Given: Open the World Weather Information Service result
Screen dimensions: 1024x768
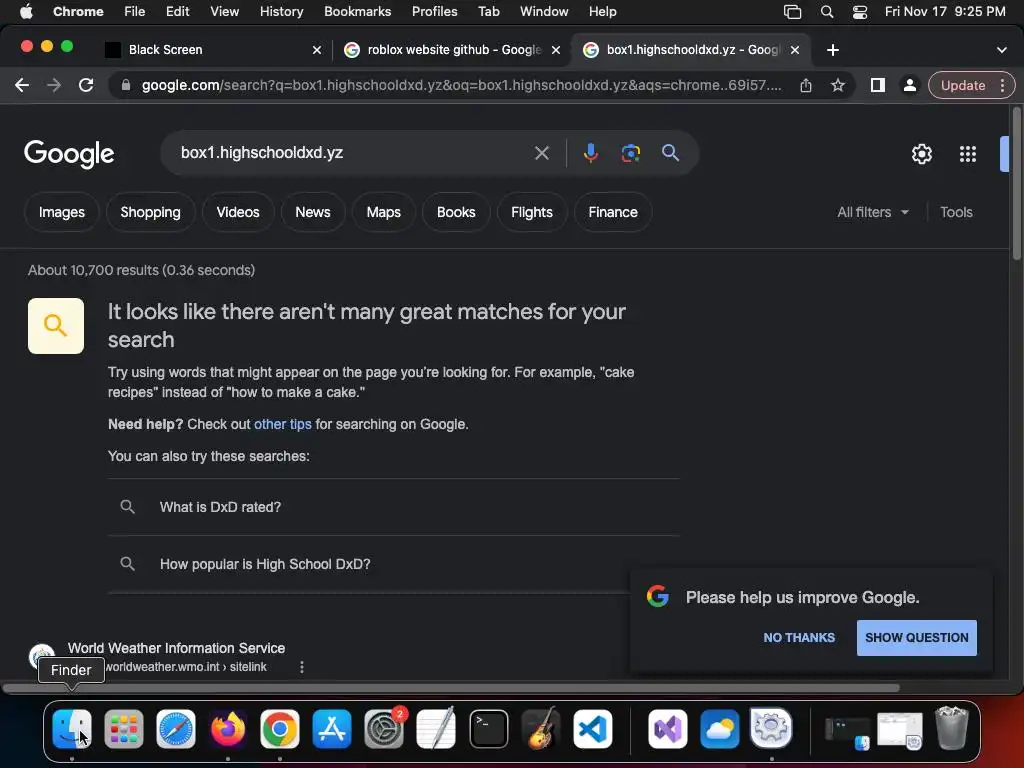Looking at the screenshot, I should click(x=176, y=648).
